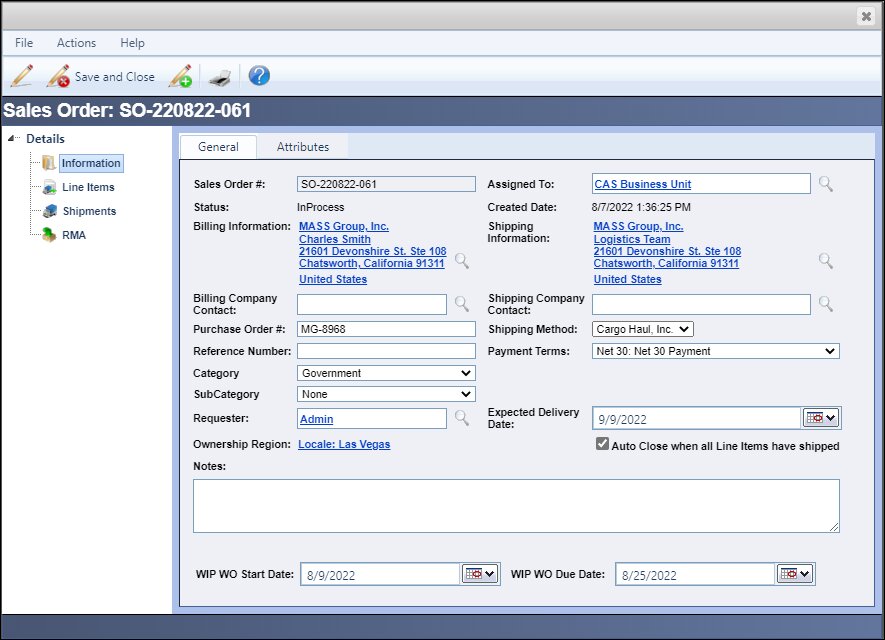This screenshot has height=640, width=885.
Task: Click the search magnifier next to Requester
Action: tap(461, 418)
